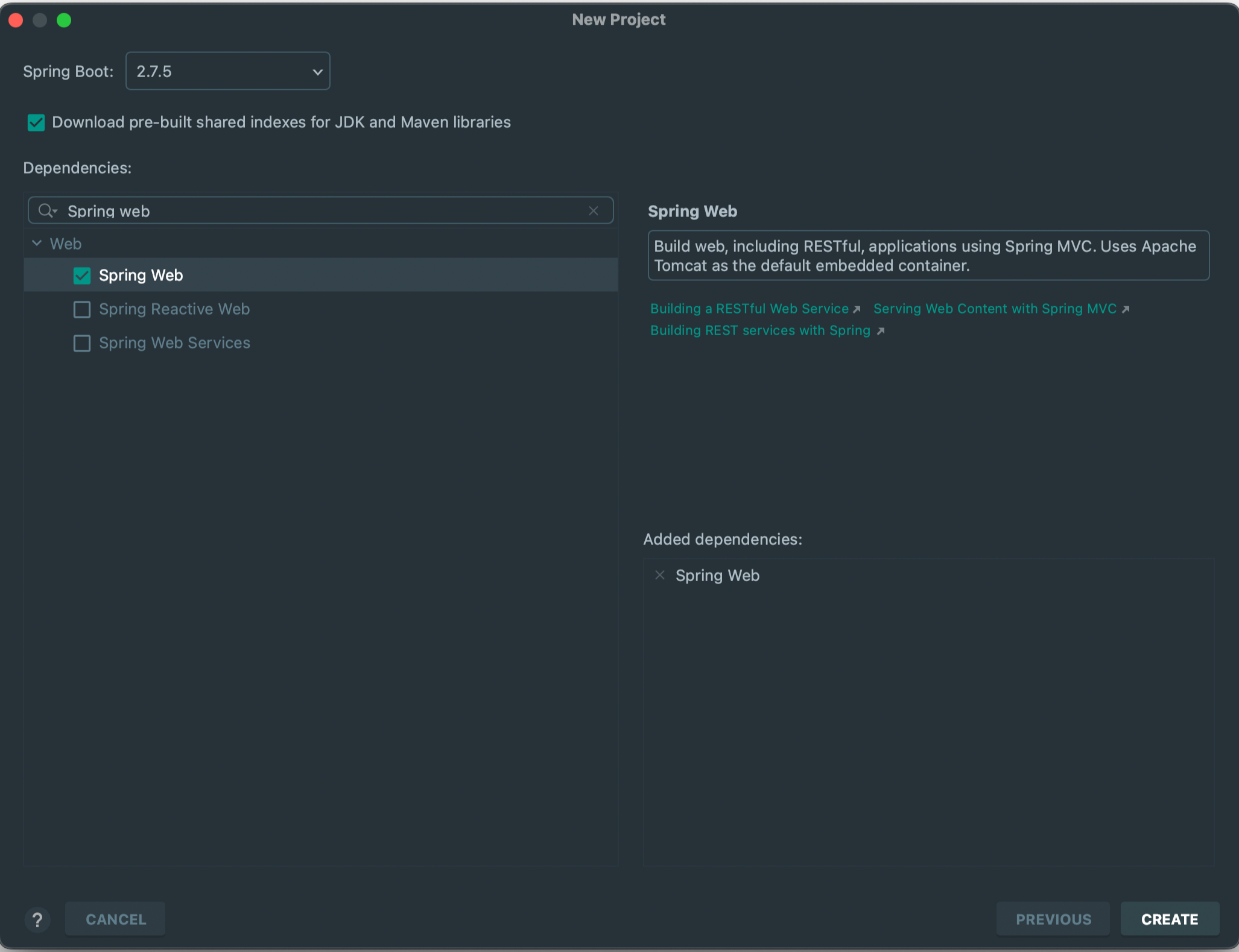This screenshot has width=1239, height=952.
Task: Clear the dependency search text with X icon
Action: (594, 210)
